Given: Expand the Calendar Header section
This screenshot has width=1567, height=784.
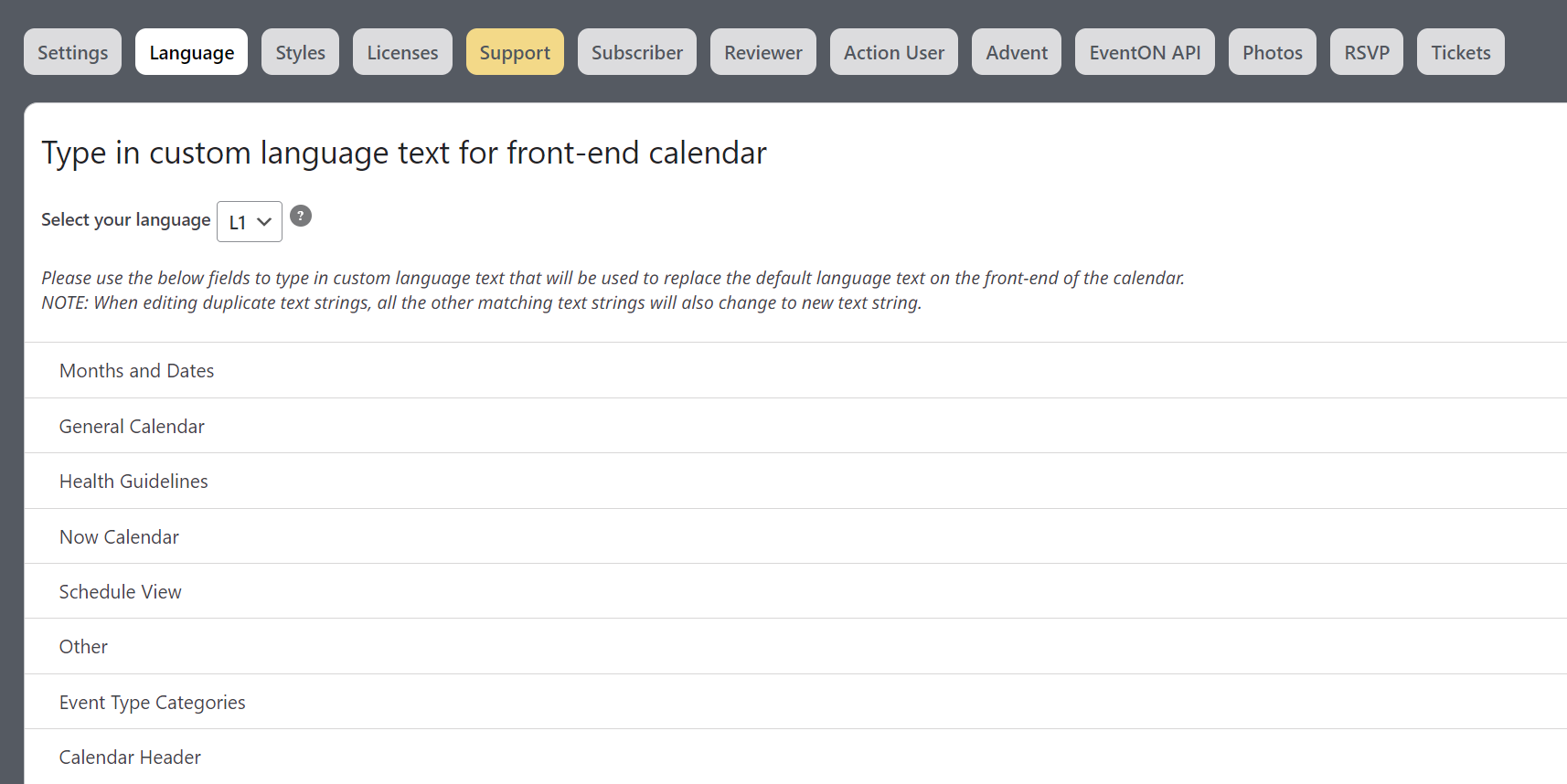Looking at the screenshot, I should [795, 757].
